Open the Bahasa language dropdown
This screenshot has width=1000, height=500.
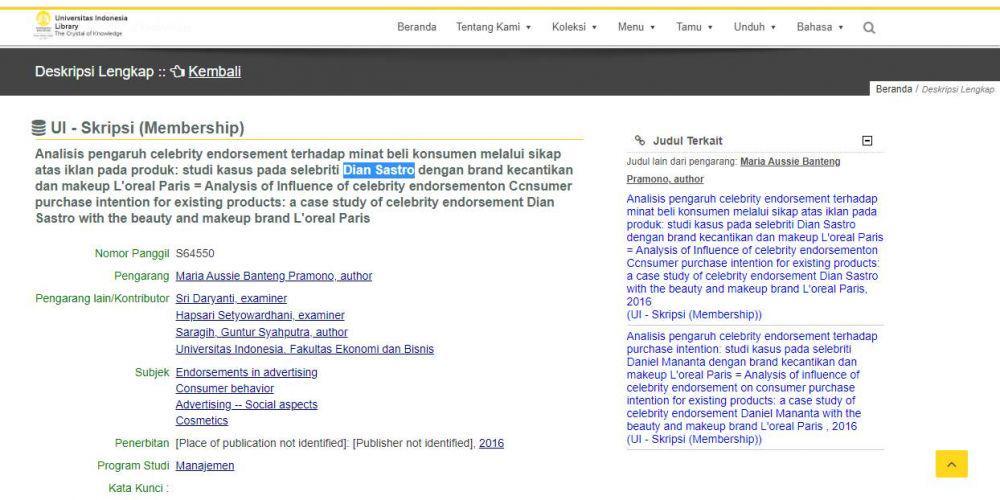pos(820,27)
